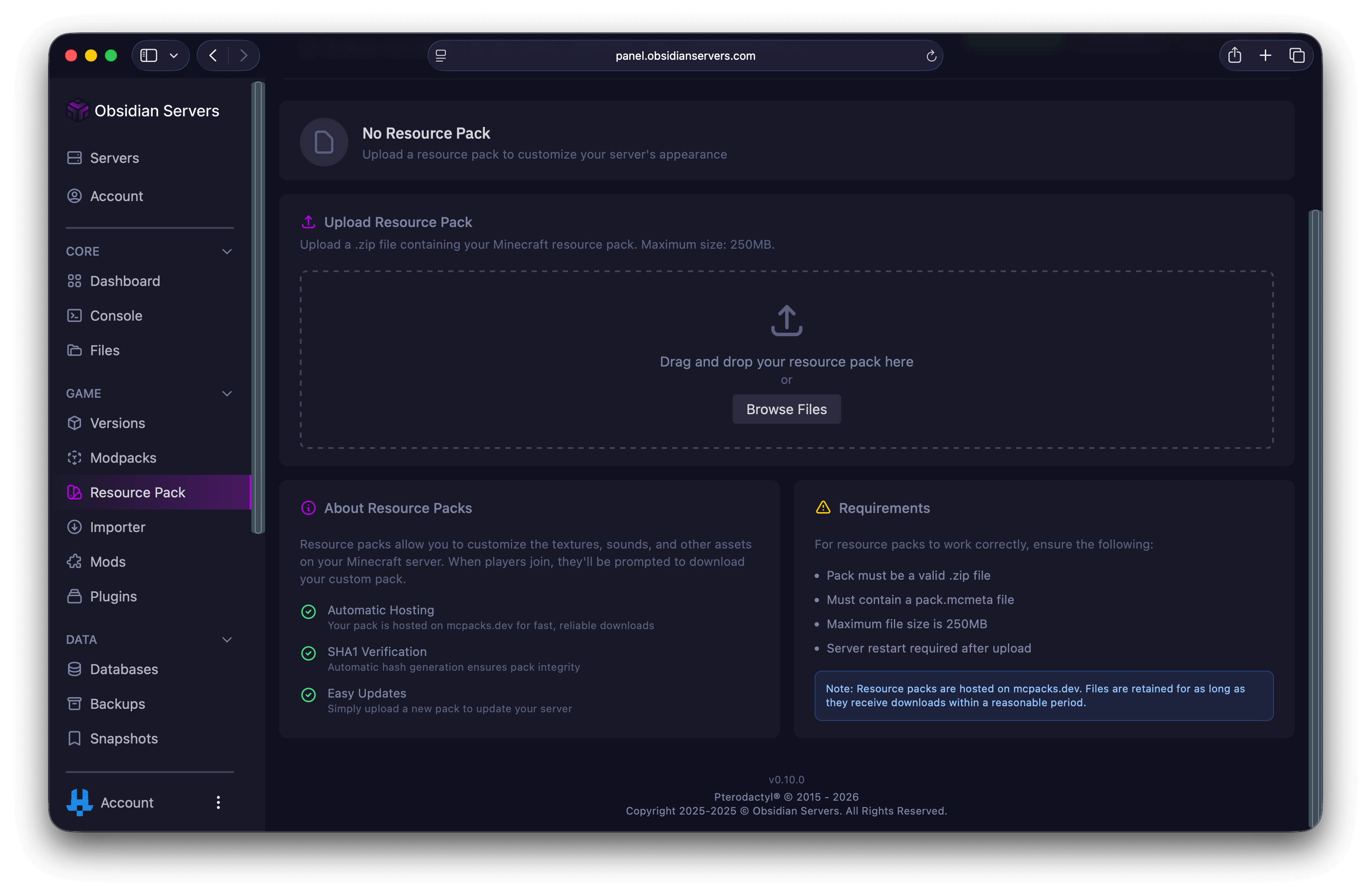Open the Plugins page
This screenshot has height=896, width=1371.
[113, 596]
